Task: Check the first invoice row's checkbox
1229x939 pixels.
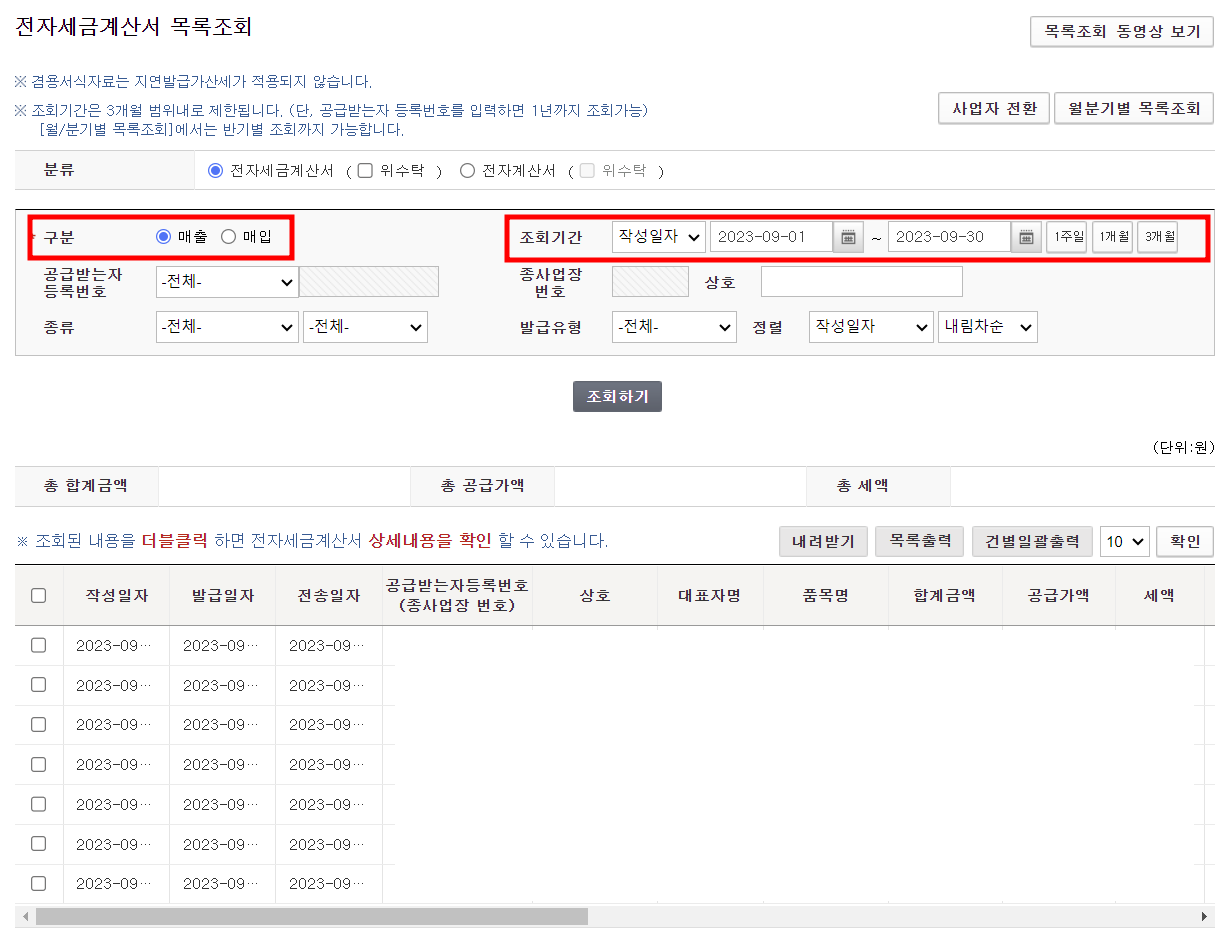Action: tap(38, 645)
